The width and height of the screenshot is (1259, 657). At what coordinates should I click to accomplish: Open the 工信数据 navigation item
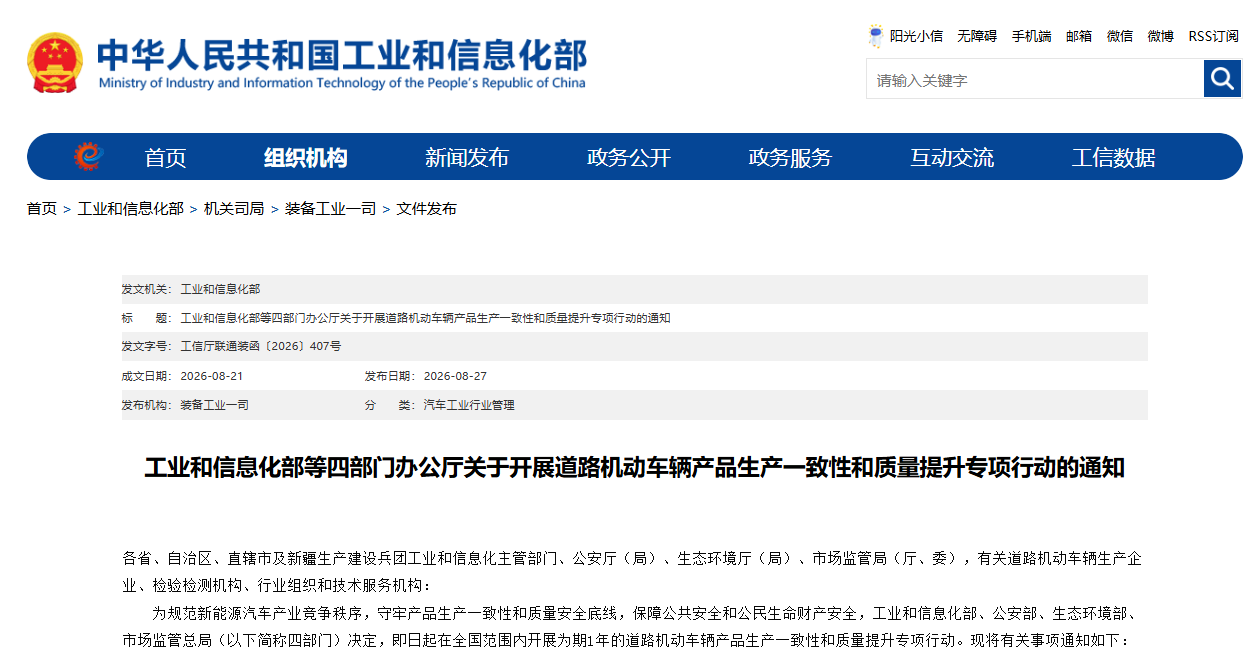click(1113, 157)
